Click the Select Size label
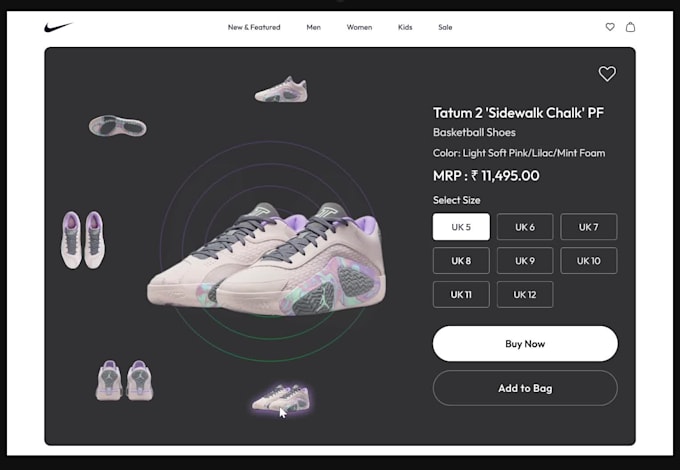 (456, 200)
